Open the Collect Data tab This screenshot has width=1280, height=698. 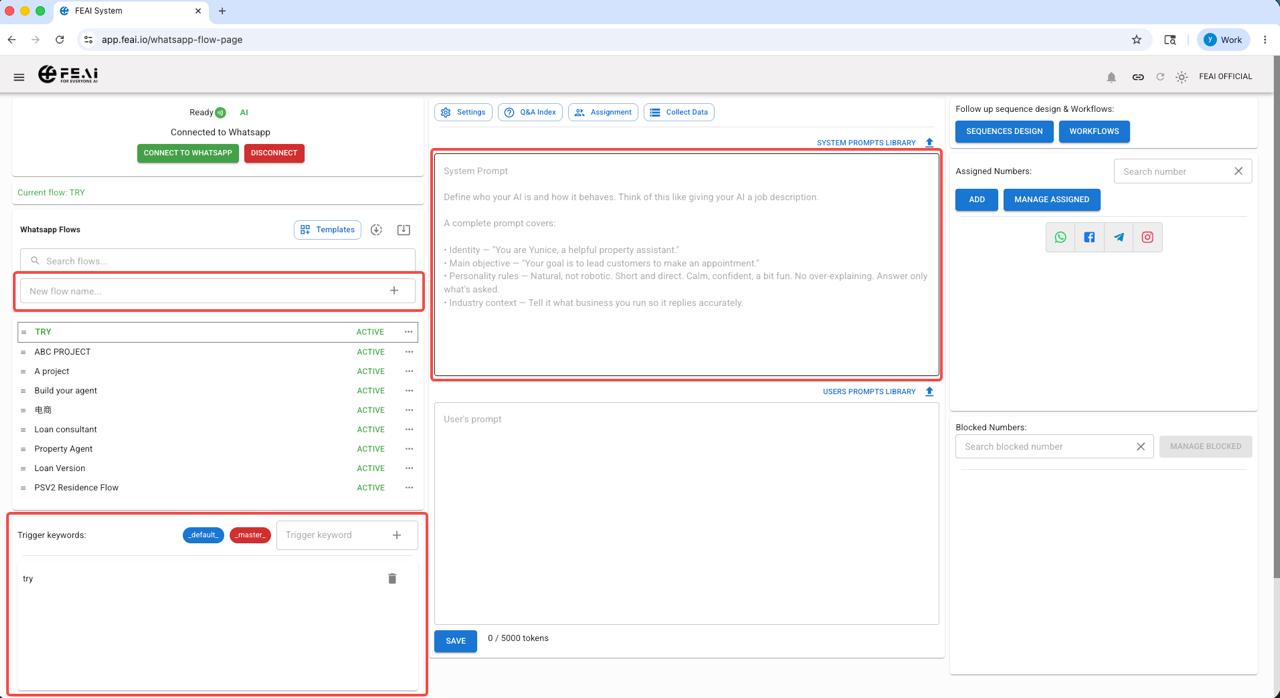[x=679, y=112]
